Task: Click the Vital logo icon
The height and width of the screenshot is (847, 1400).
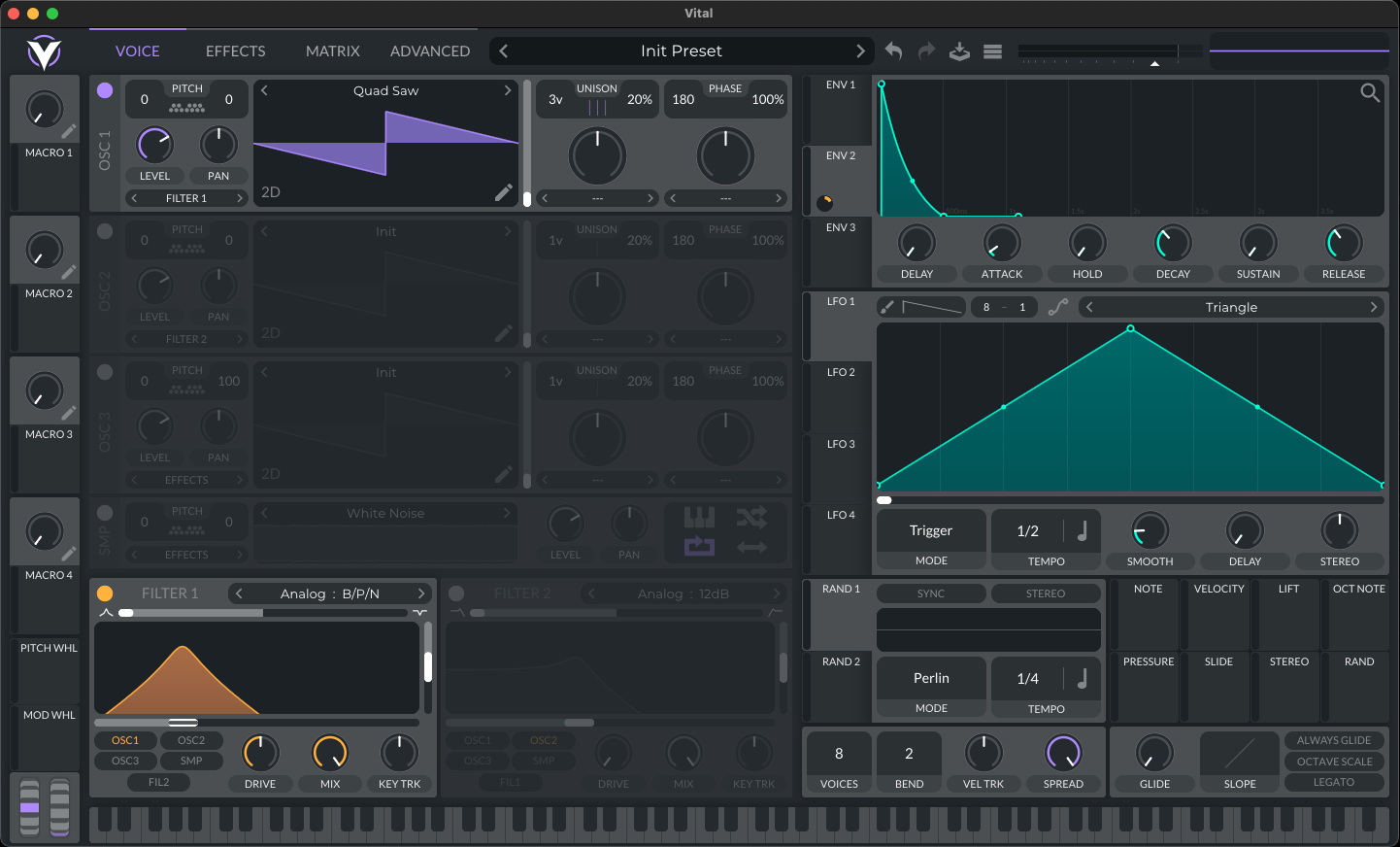Action: coord(44,52)
